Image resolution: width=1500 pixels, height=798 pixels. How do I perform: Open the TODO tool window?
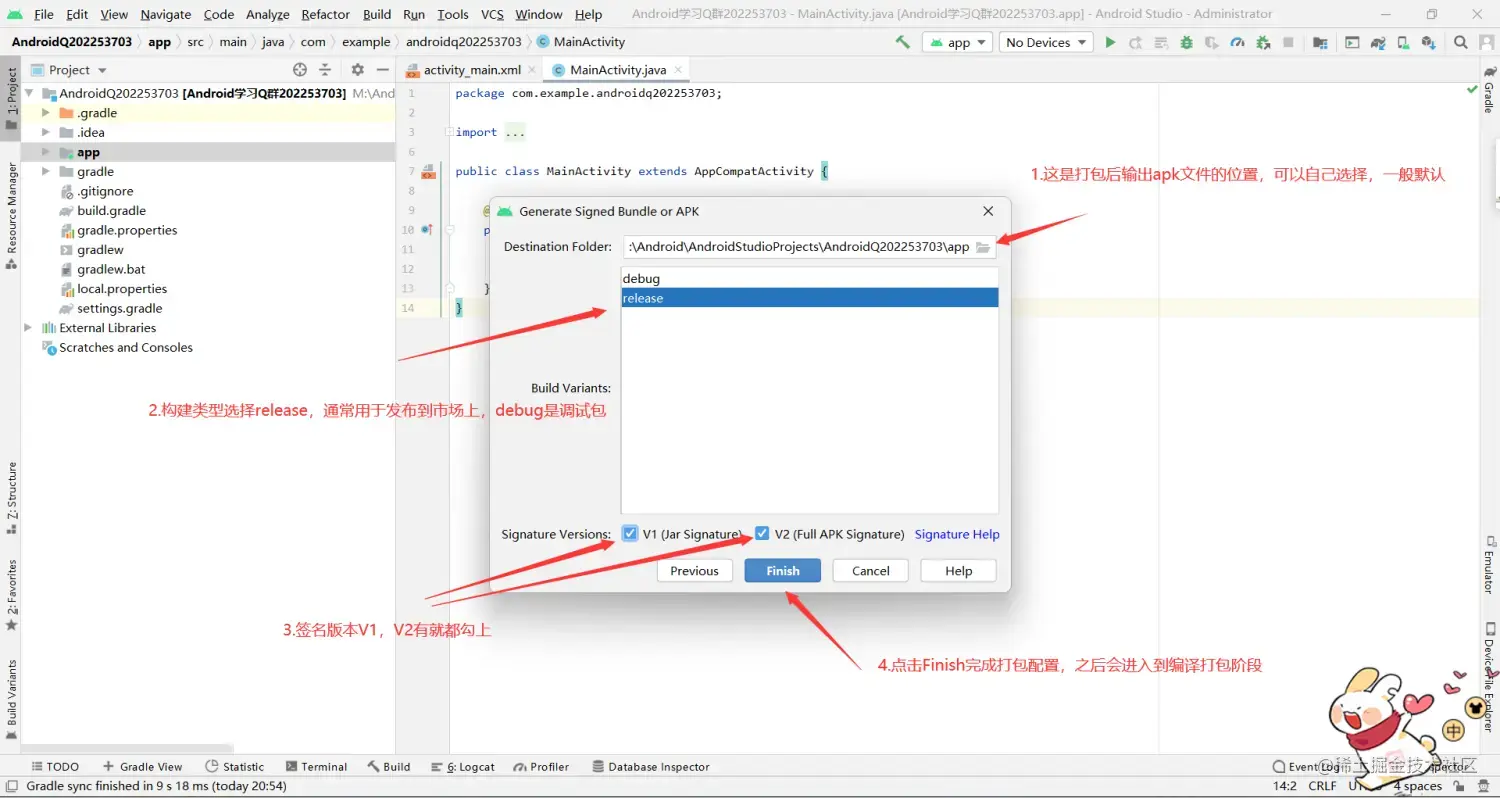(x=55, y=767)
